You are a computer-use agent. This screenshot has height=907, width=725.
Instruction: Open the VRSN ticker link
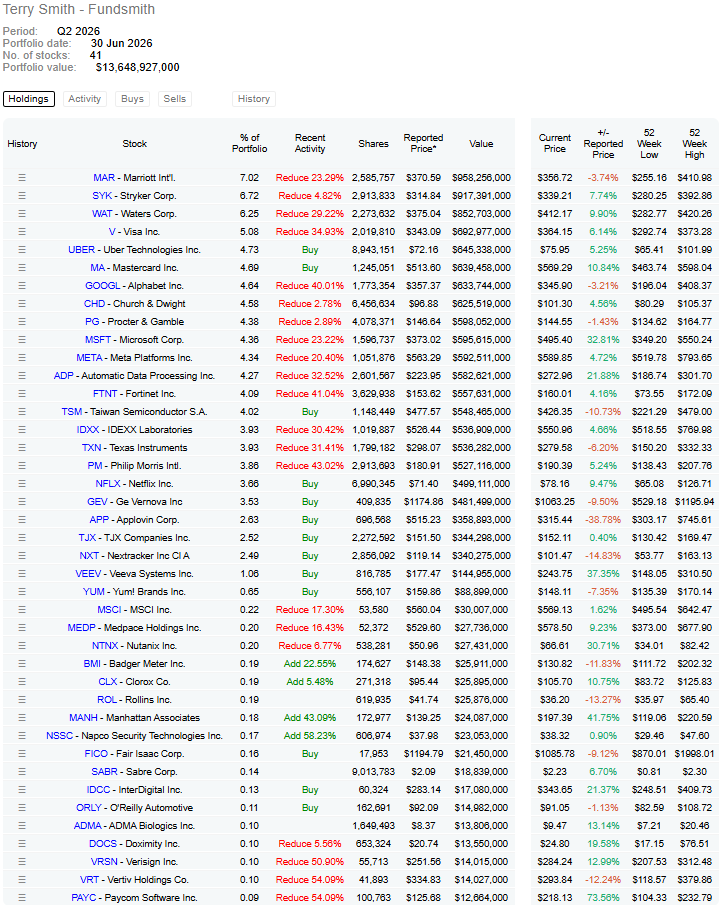point(104,861)
